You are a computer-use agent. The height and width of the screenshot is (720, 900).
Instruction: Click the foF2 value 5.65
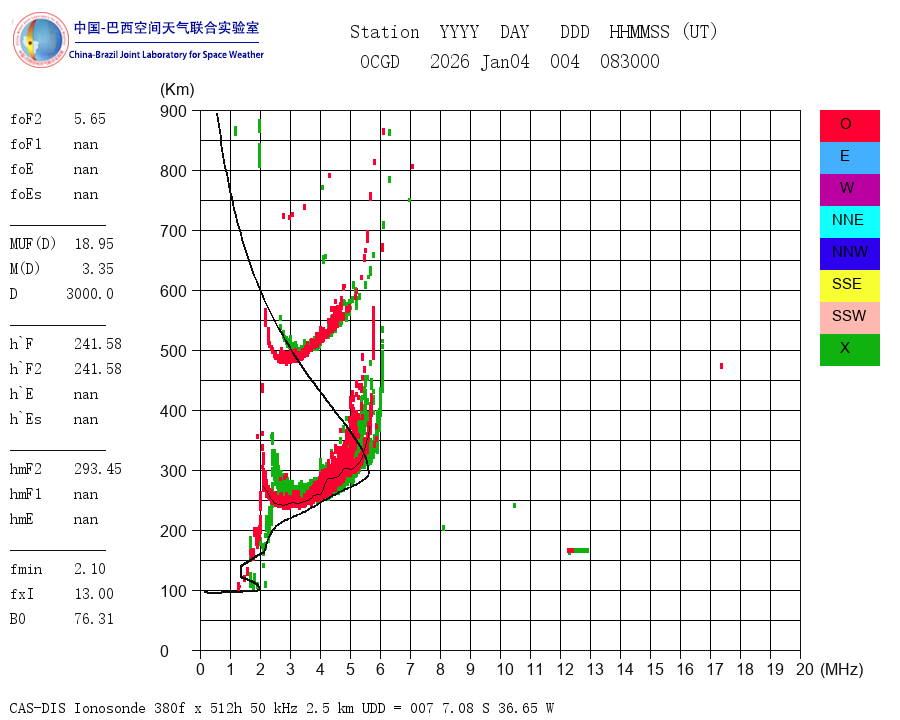point(90,119)
